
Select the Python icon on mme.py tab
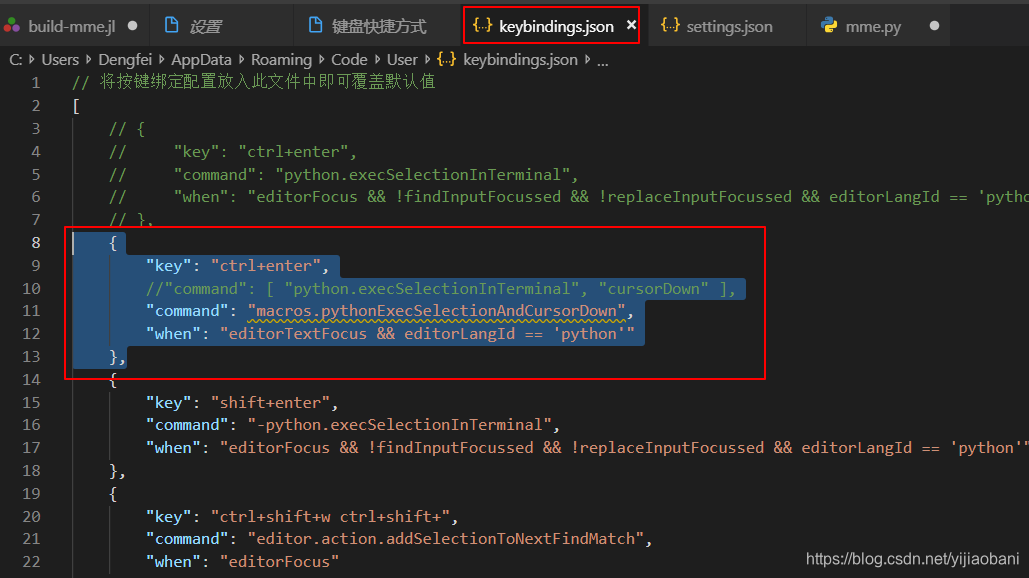(x=828, y=25)
